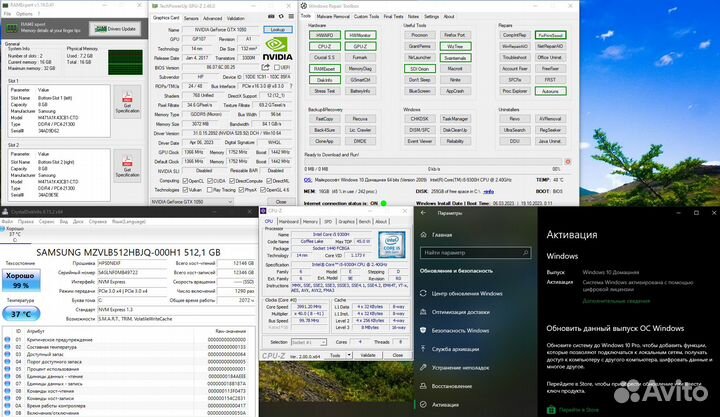Click the green memory usage graph in RAMExpert
Screen dimensions: 720x417
(125, 62)
